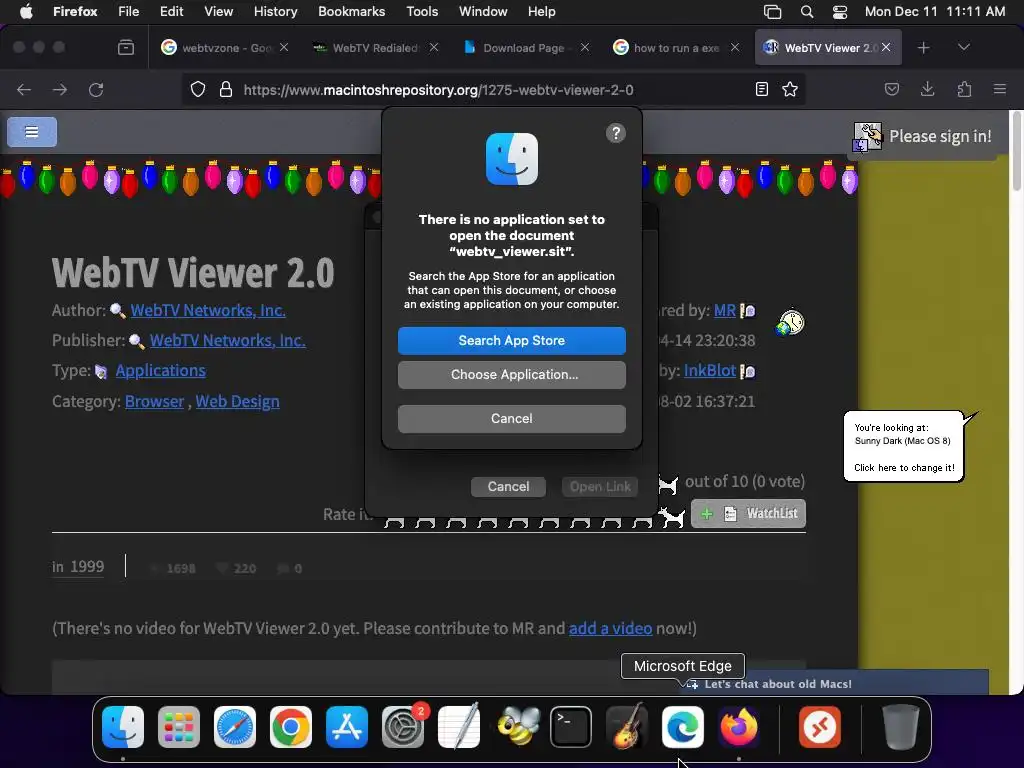The height and width of the screenshot is (768, 1024).
Task: Launch Terminal from the Dock
Action: 571,727
